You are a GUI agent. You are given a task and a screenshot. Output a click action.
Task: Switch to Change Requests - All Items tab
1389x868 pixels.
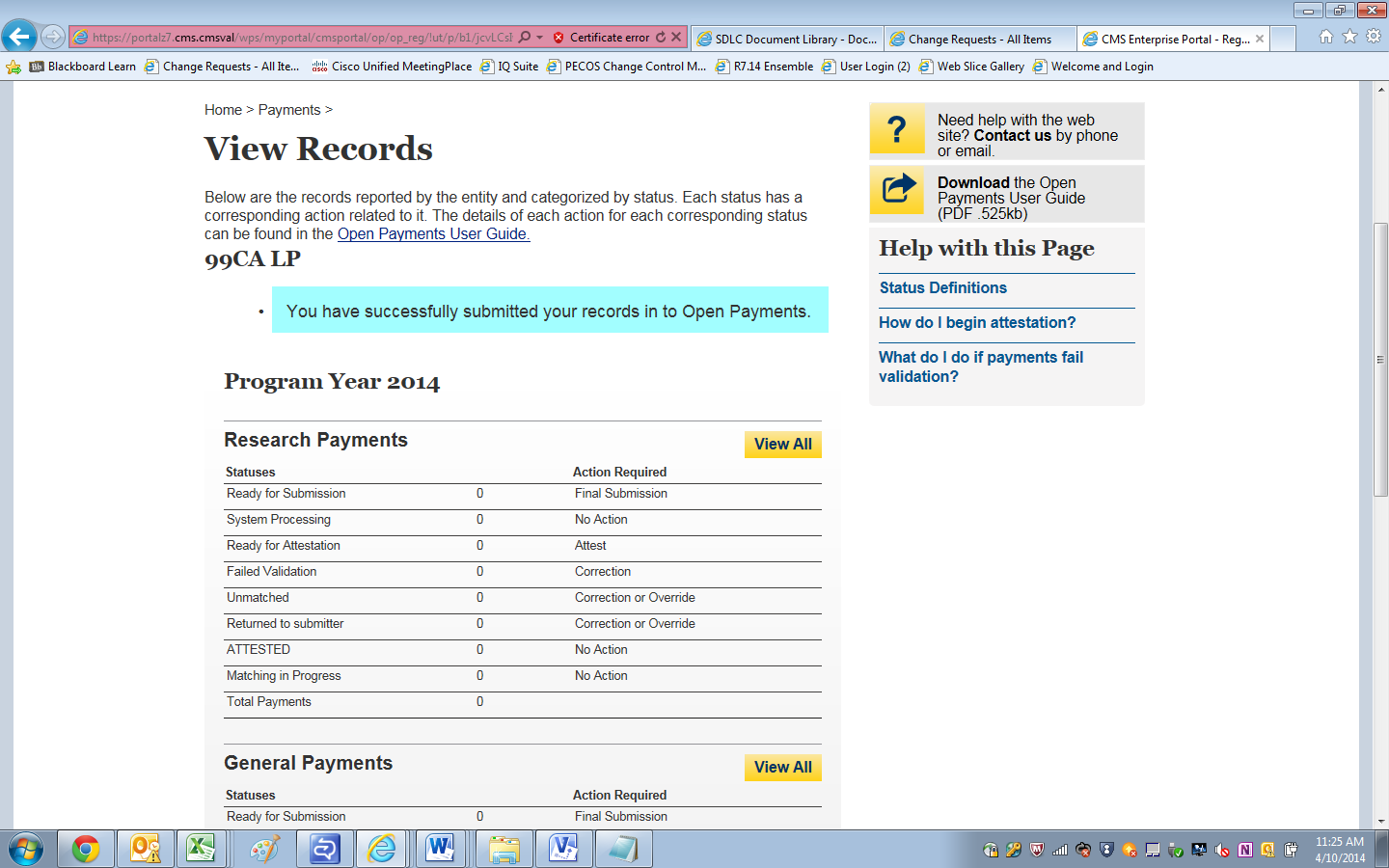pos(979,40)
